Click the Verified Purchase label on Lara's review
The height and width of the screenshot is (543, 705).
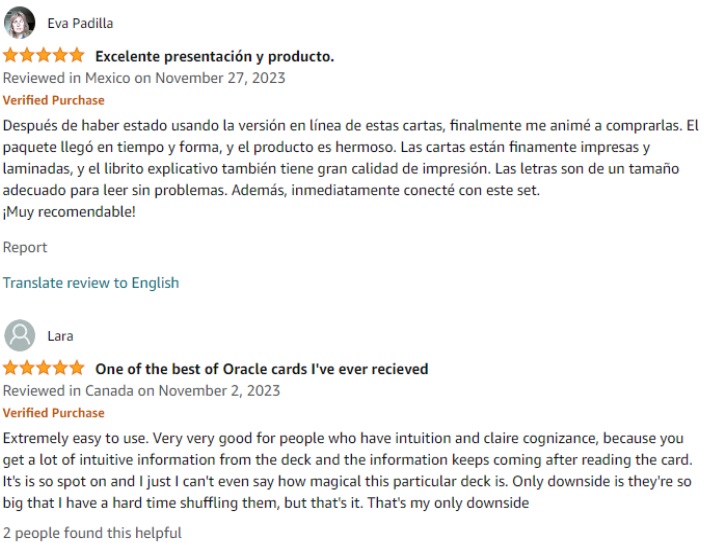(x=53, y=412)
